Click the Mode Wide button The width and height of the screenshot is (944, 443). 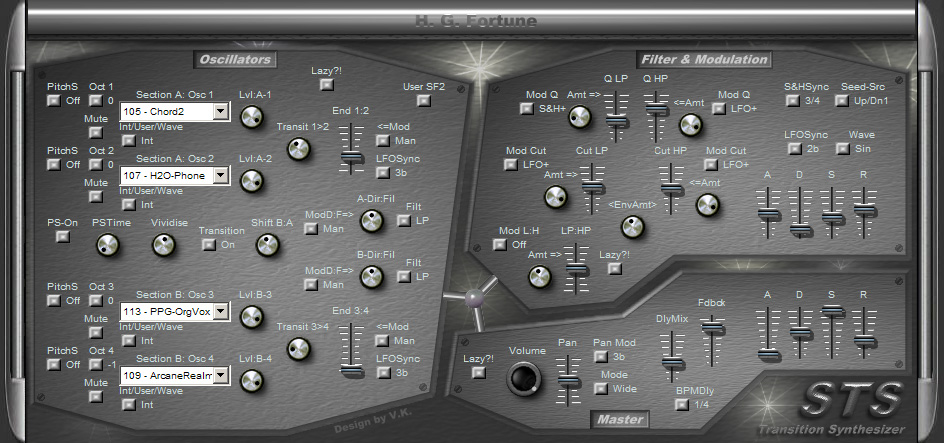click(601, 388)
